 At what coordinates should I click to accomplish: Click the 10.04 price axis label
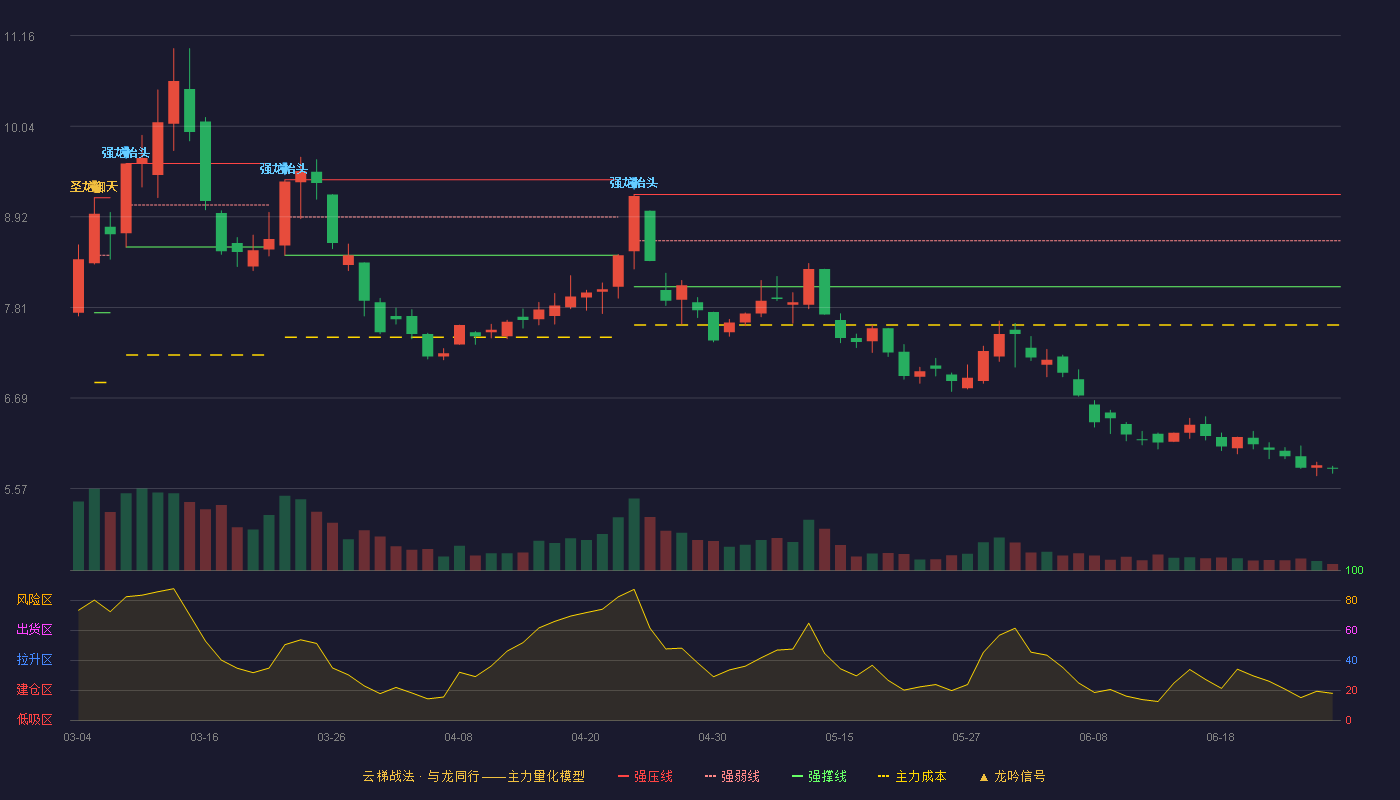coord(19,128)
